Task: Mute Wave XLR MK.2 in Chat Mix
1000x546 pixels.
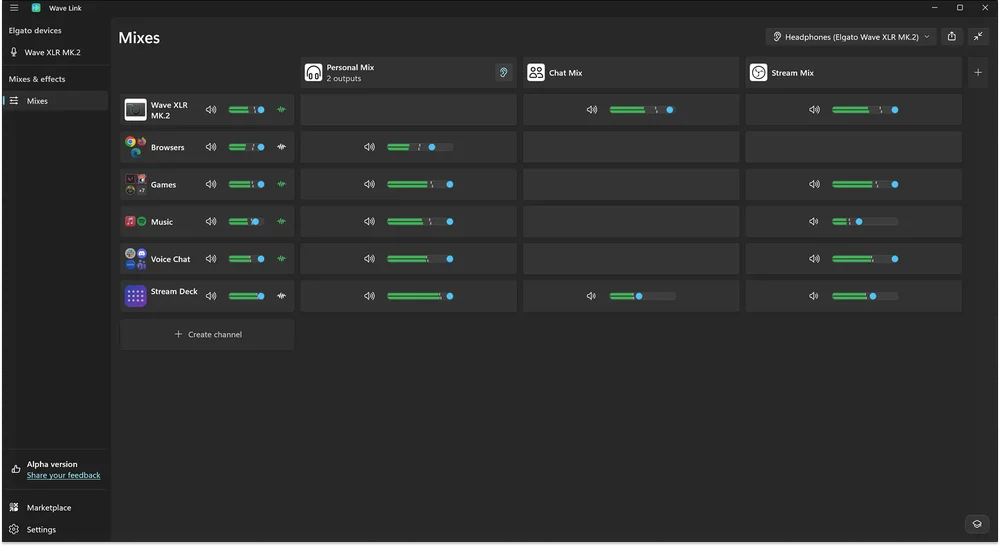Action: [592, 110]
